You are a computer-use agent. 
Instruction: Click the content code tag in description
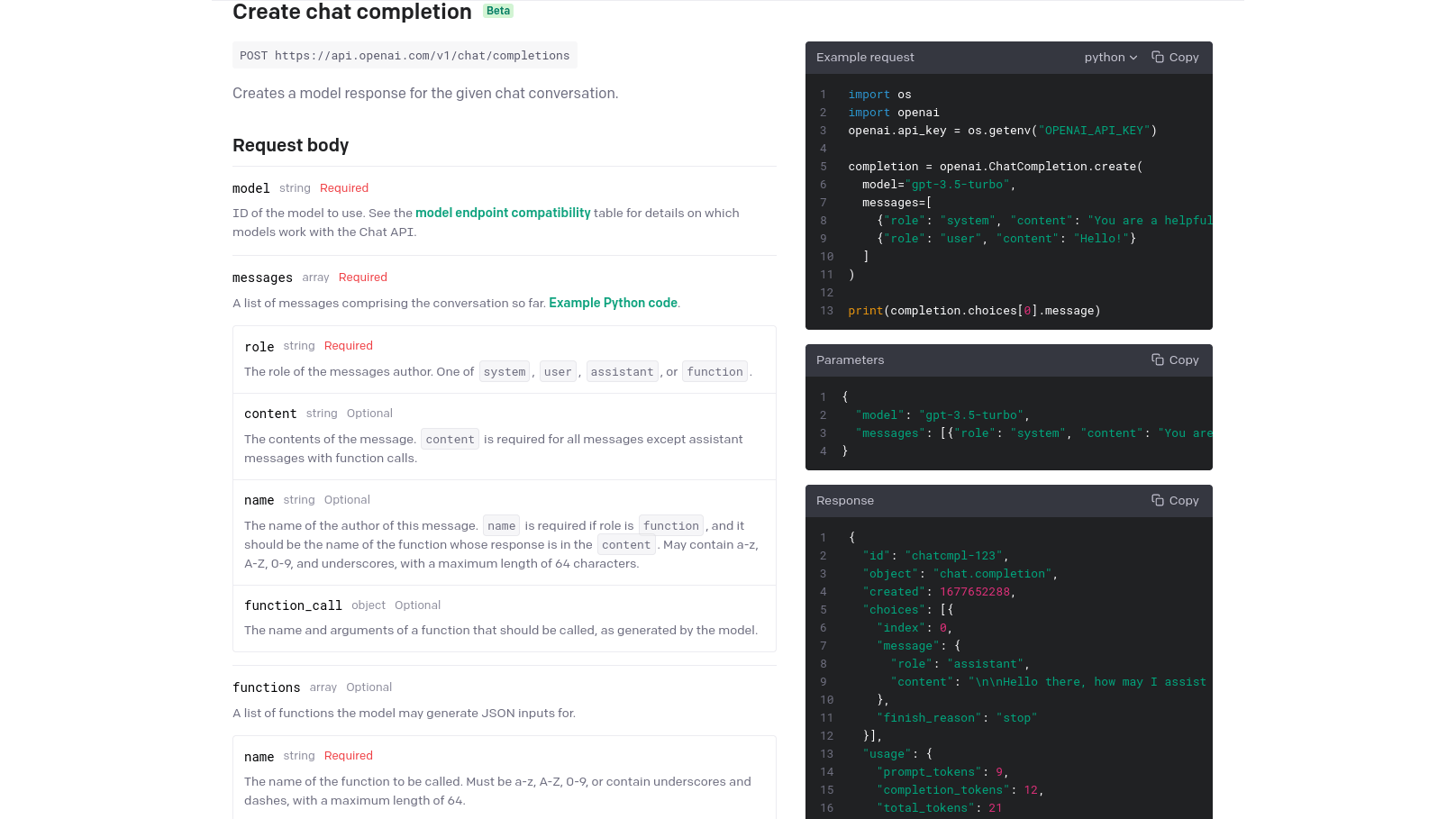pyautogui.click(x=450, y=439)
